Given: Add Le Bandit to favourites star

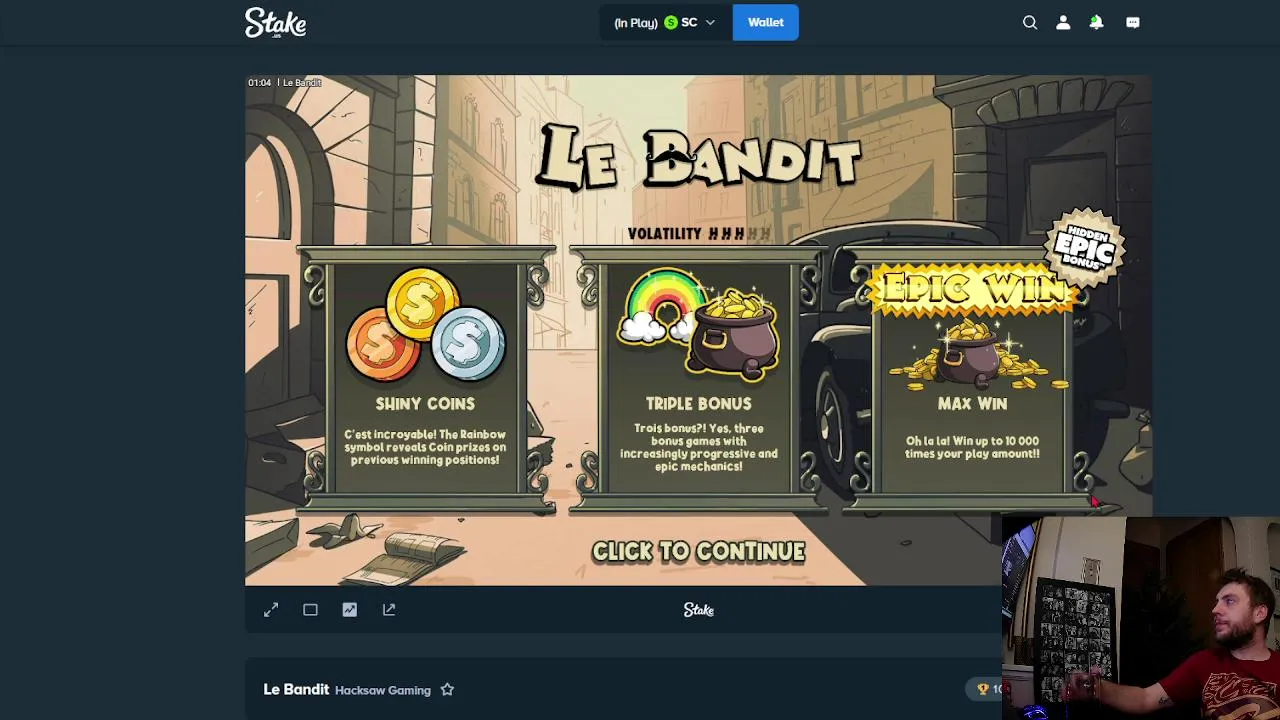Looking at the screenshot, I should [x=447, y=689].
